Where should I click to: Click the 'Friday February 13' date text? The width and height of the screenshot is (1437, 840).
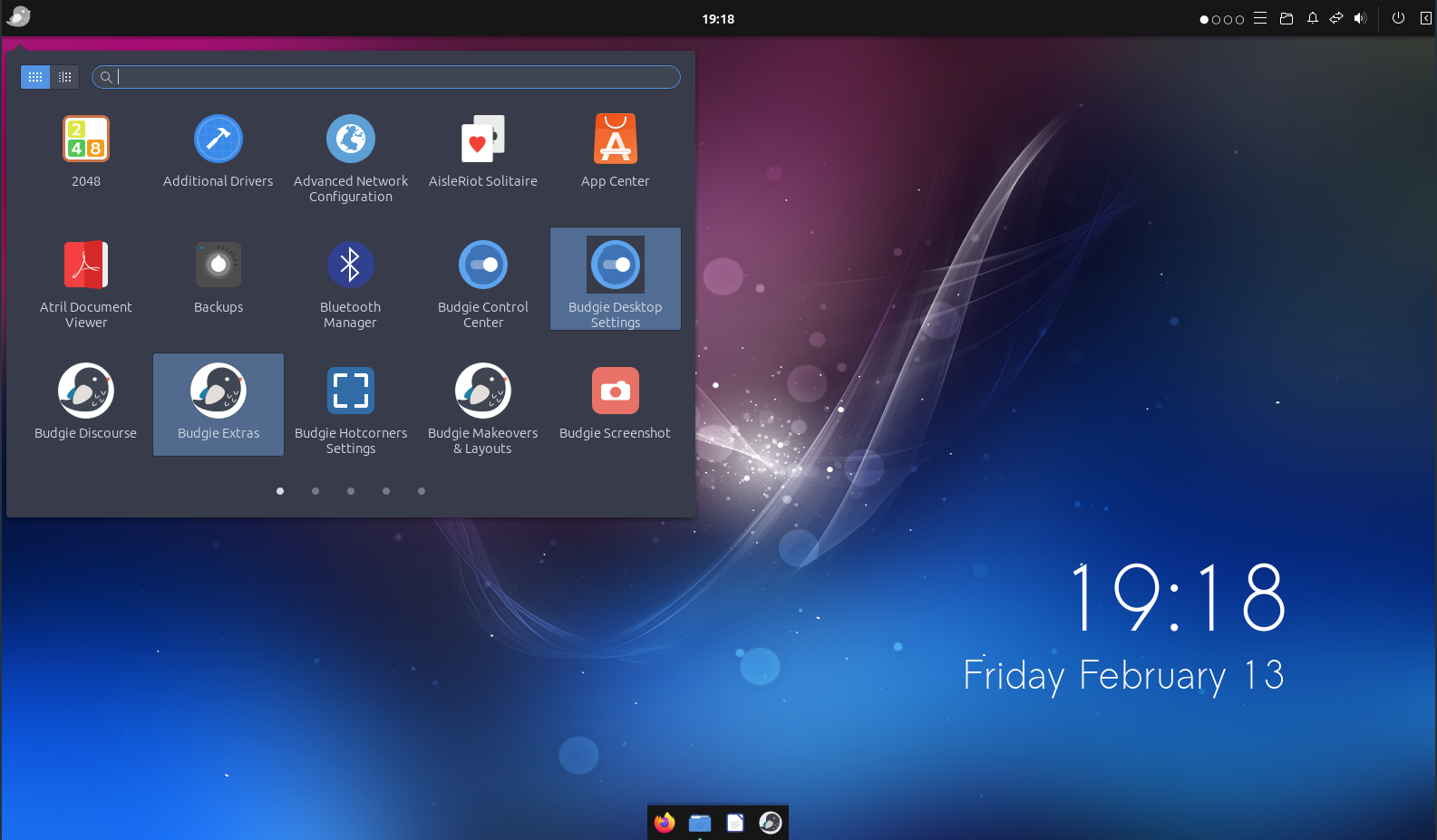pyautogui.click(x=1123, y=675)
